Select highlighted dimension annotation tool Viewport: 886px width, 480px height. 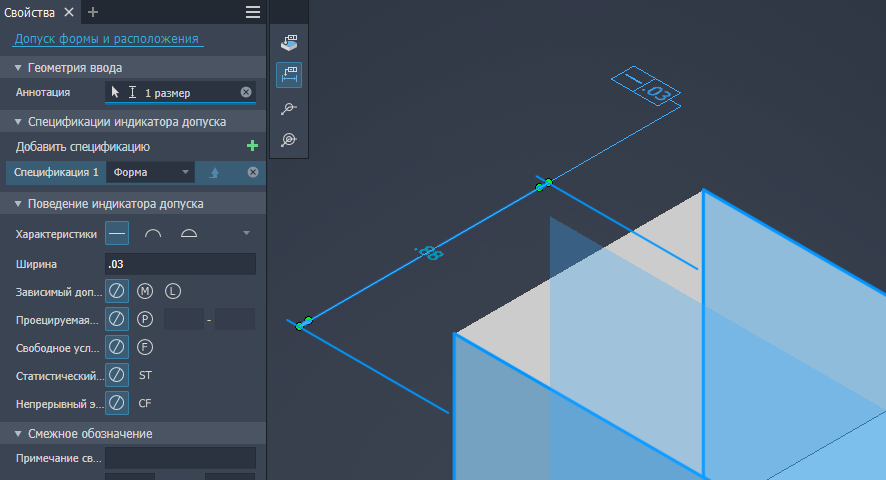[x=289, y=75]
